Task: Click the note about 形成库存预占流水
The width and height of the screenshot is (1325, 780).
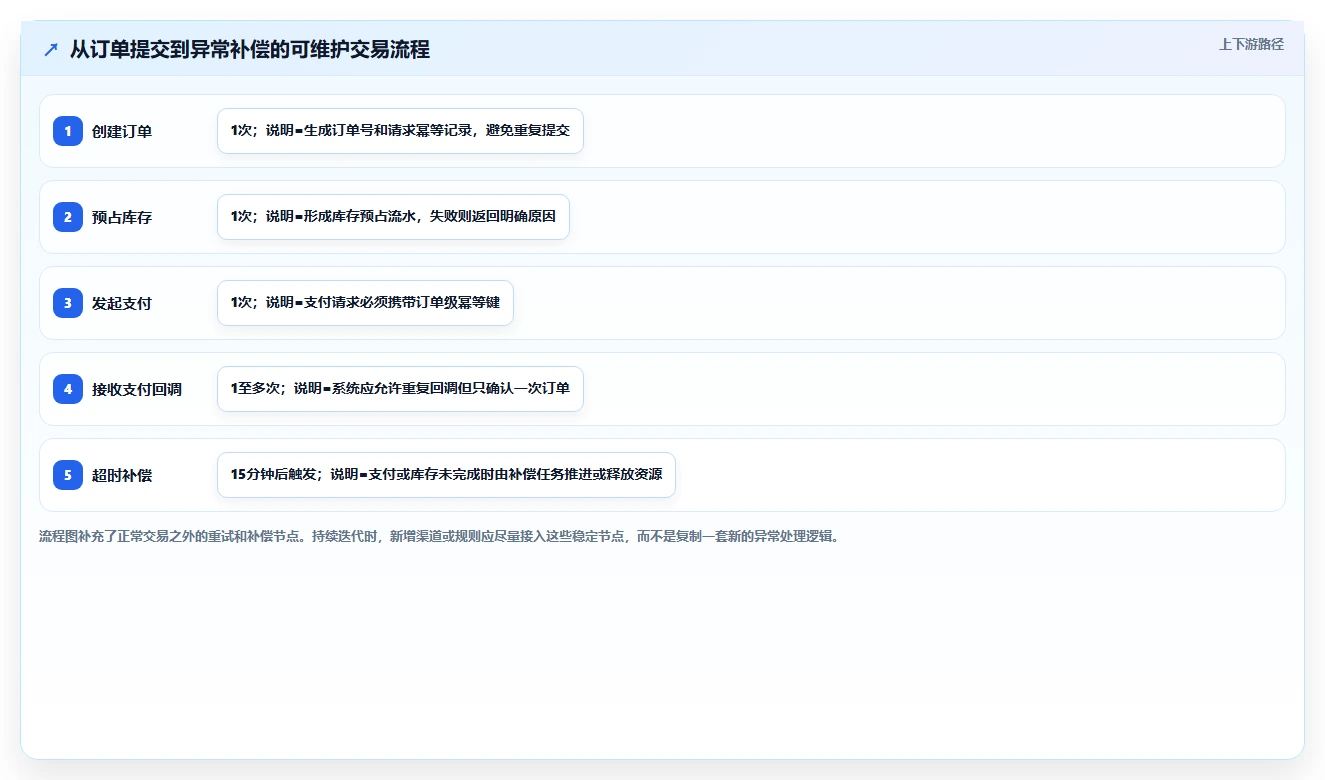Action: tap(393, 217)
